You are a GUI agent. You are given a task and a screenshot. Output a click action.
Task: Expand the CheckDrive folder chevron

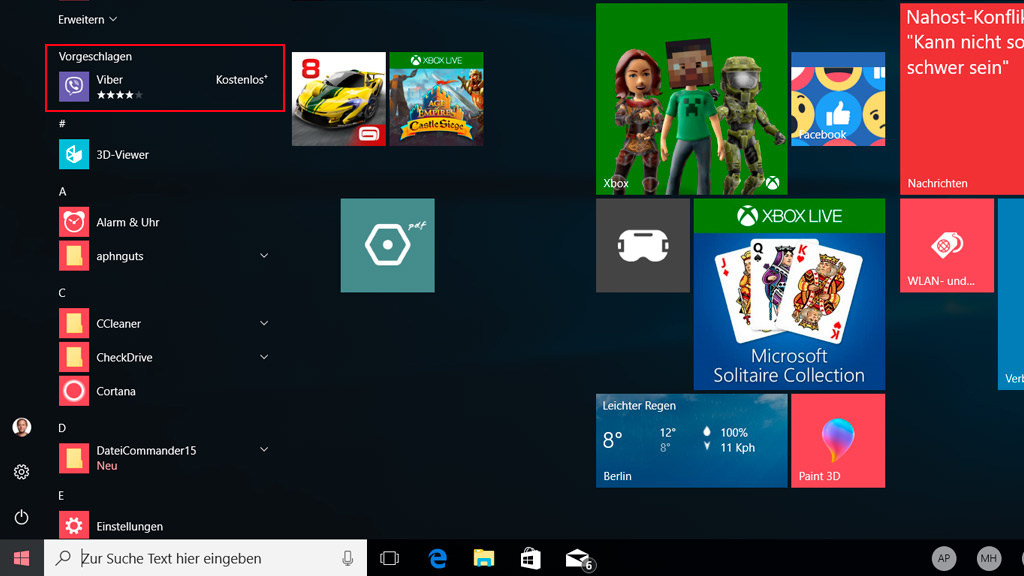click(x=264, y=357)
